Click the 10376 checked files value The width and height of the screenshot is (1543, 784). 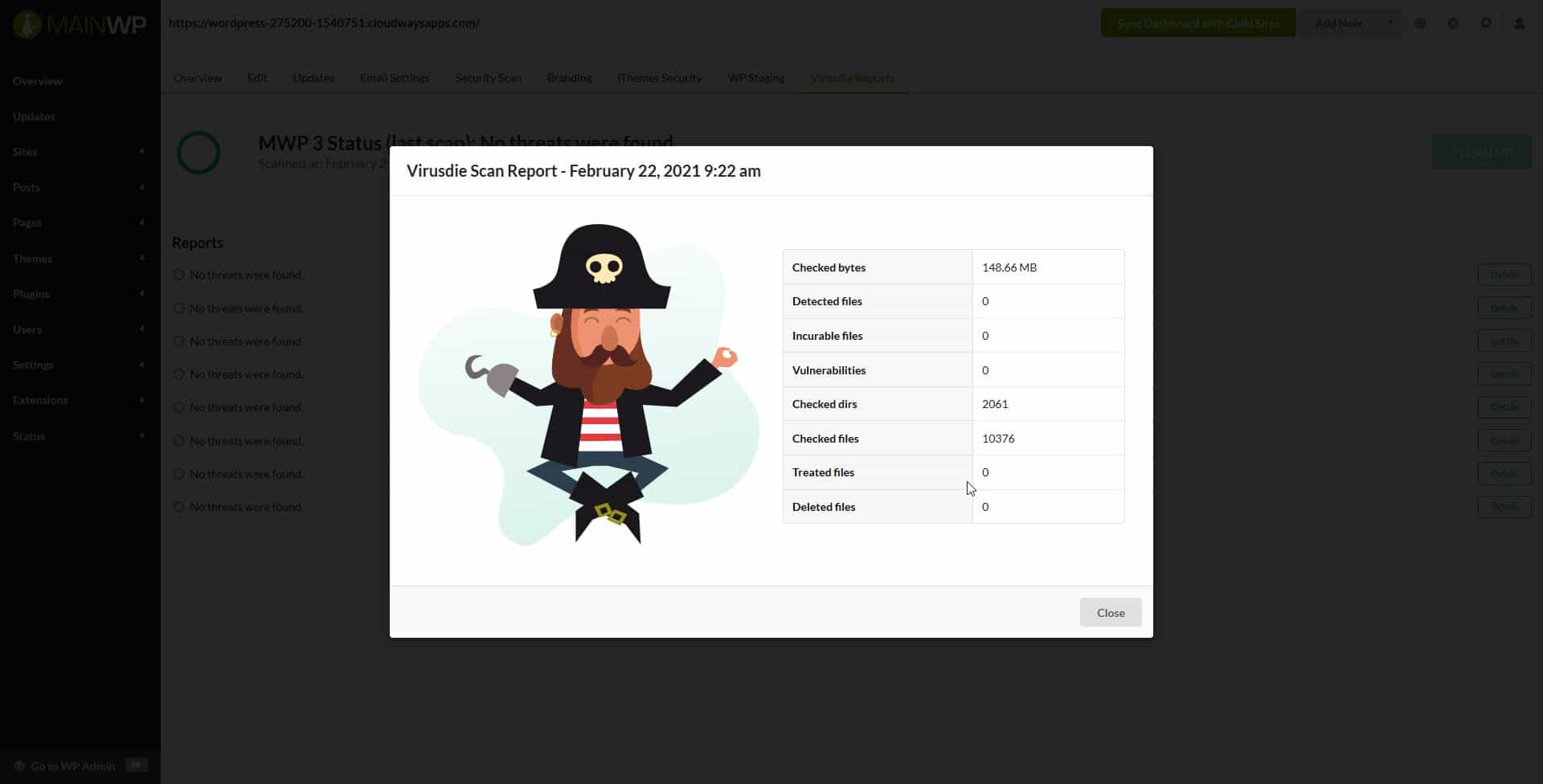click(x=998, y=439)
